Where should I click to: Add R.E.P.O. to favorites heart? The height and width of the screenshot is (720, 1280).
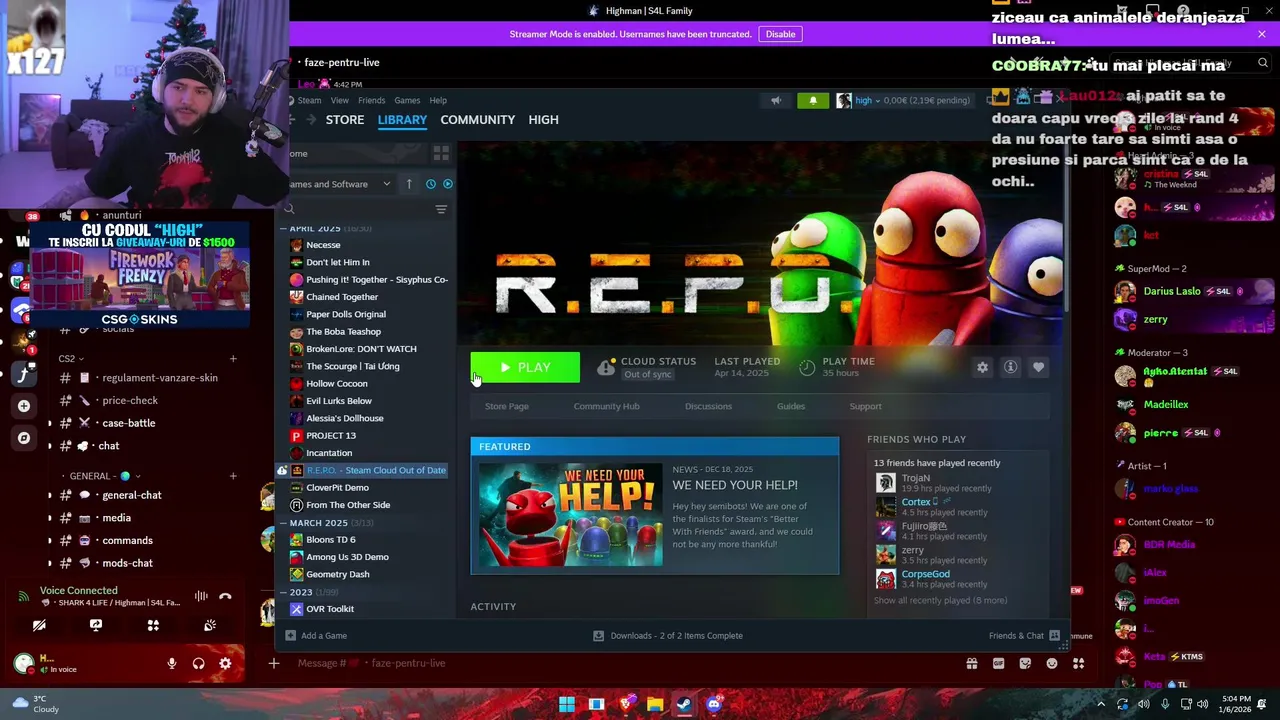click(1038, 367)
